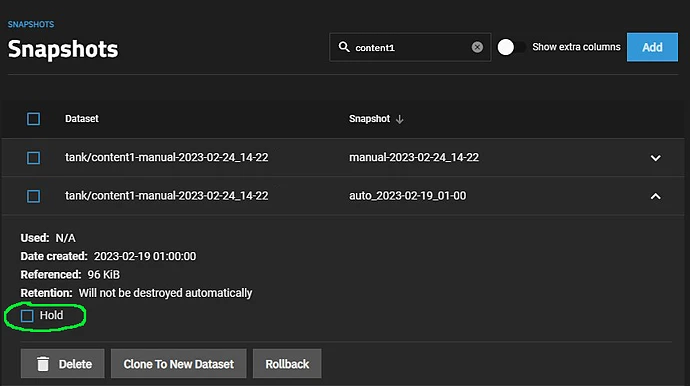
Task: Click Clone To New Dataset button
Action: tap(179, 364)
